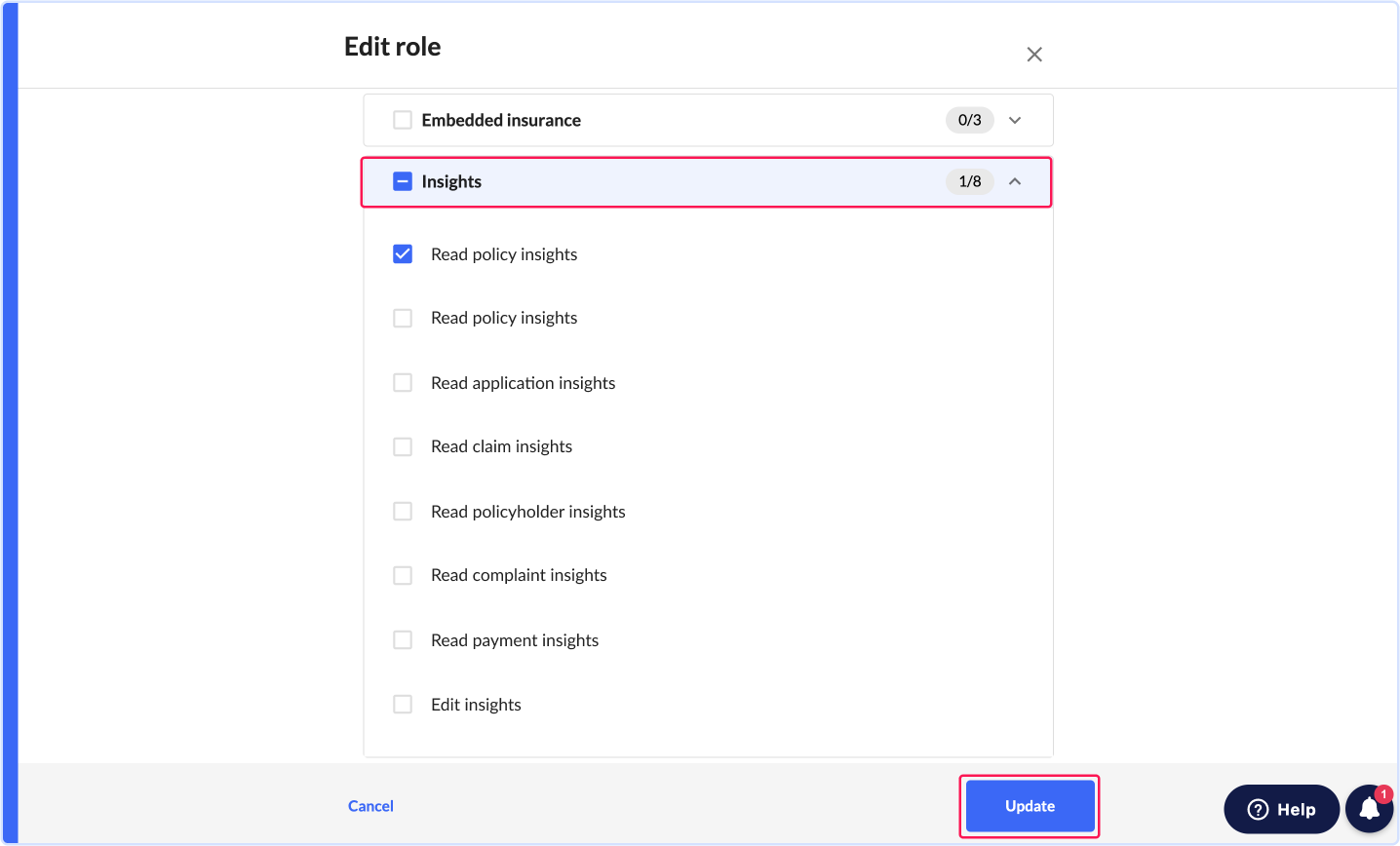Enable Read claim insights permission

[x=403, y=446]
